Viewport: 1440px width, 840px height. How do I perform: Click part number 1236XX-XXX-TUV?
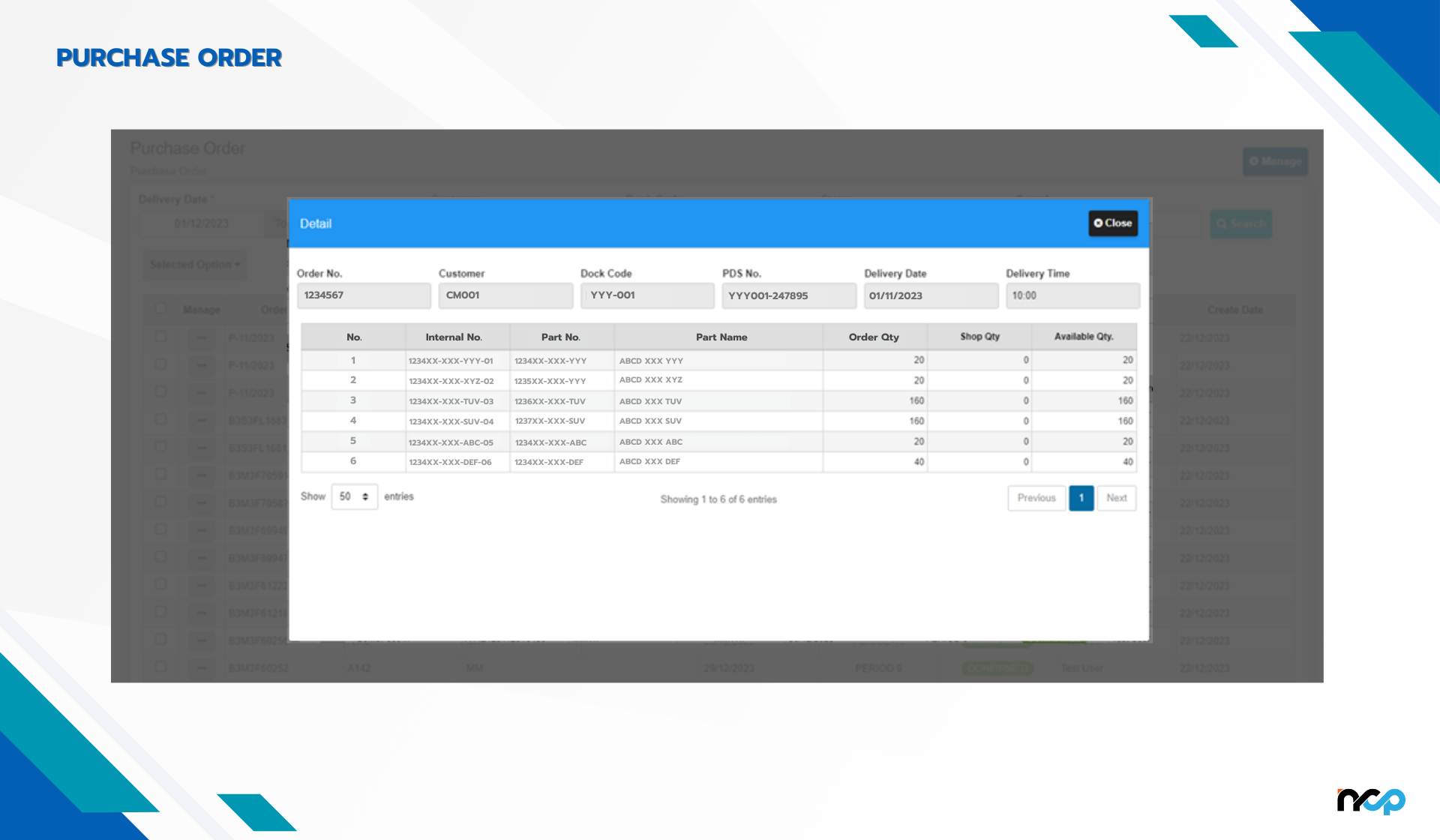click(x=550, y=401)
